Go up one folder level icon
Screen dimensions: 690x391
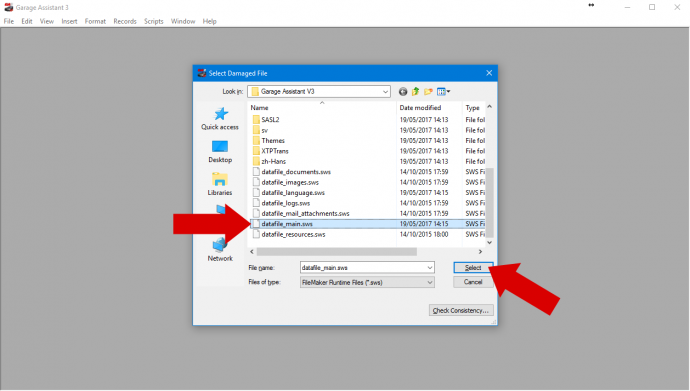[x=415, y=91]
